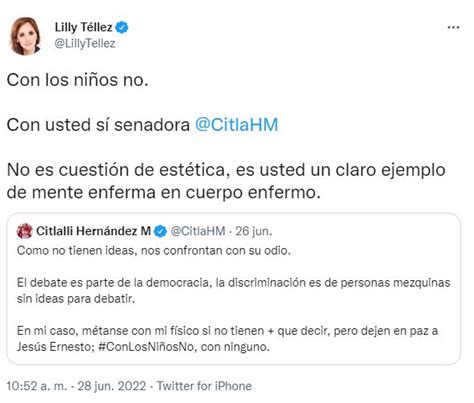
Task: Open the Twitter for iPhone source link
Action: (x=204, y=386)
